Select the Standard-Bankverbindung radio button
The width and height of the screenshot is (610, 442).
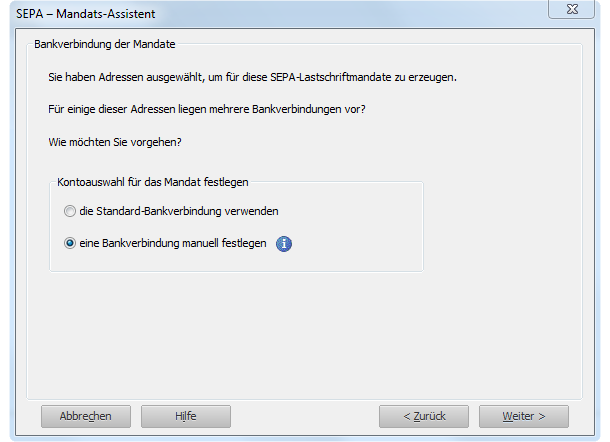click(69, 212)
